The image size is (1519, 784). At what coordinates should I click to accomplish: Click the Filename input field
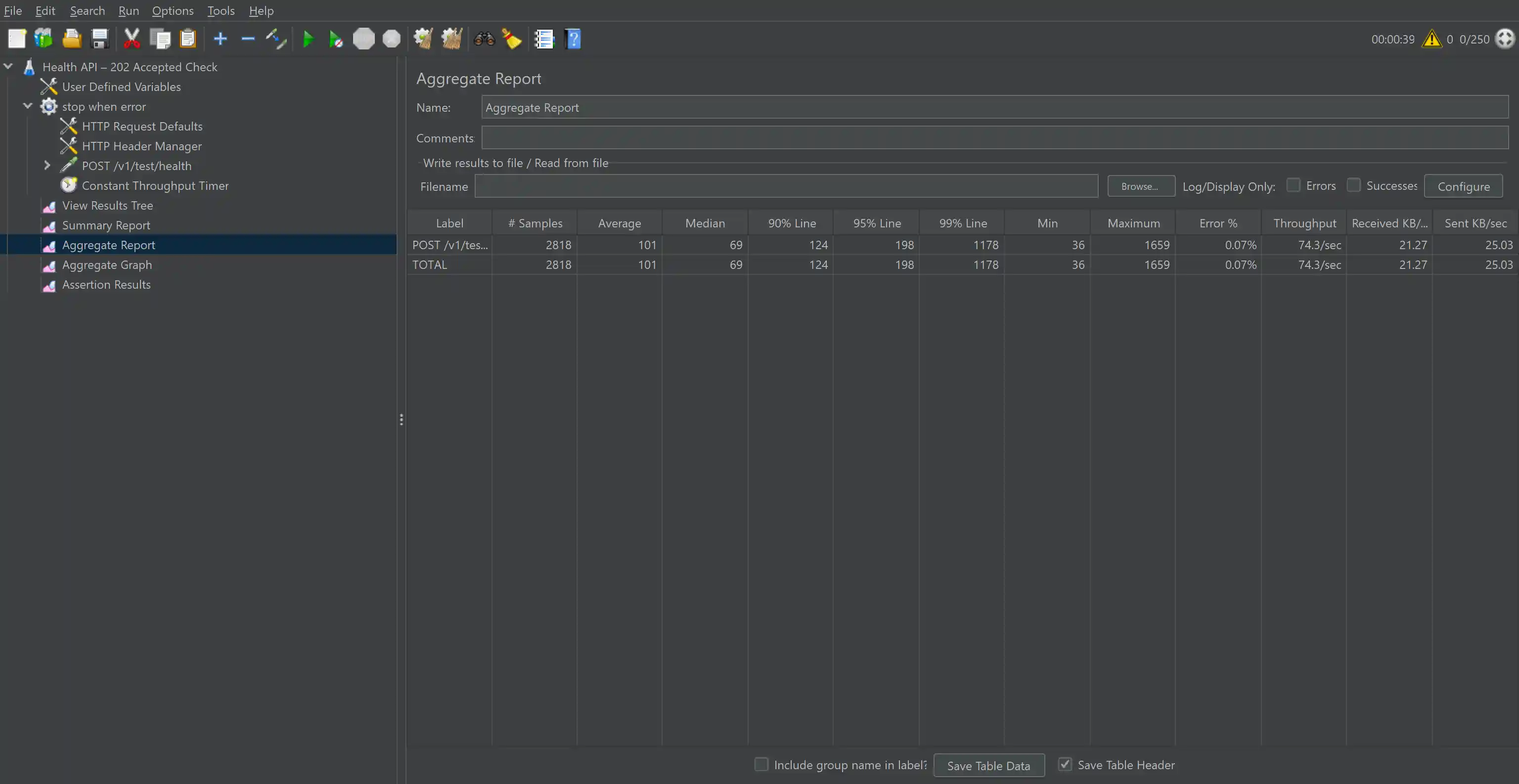(785, 186)
